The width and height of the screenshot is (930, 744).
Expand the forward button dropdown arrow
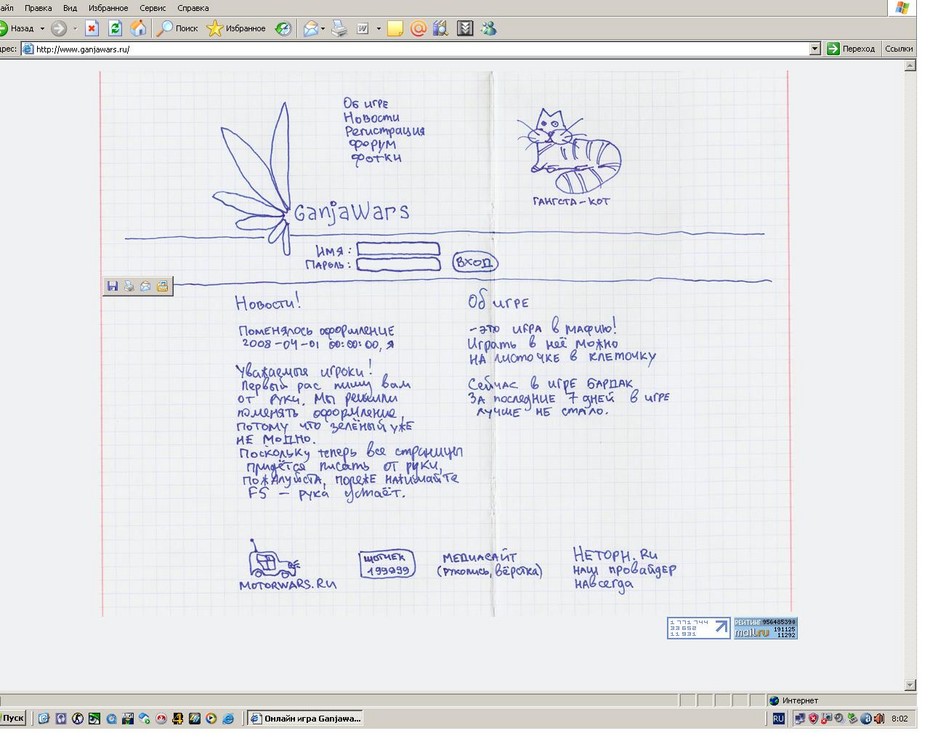pyautogui.click(x=75, y=28)
